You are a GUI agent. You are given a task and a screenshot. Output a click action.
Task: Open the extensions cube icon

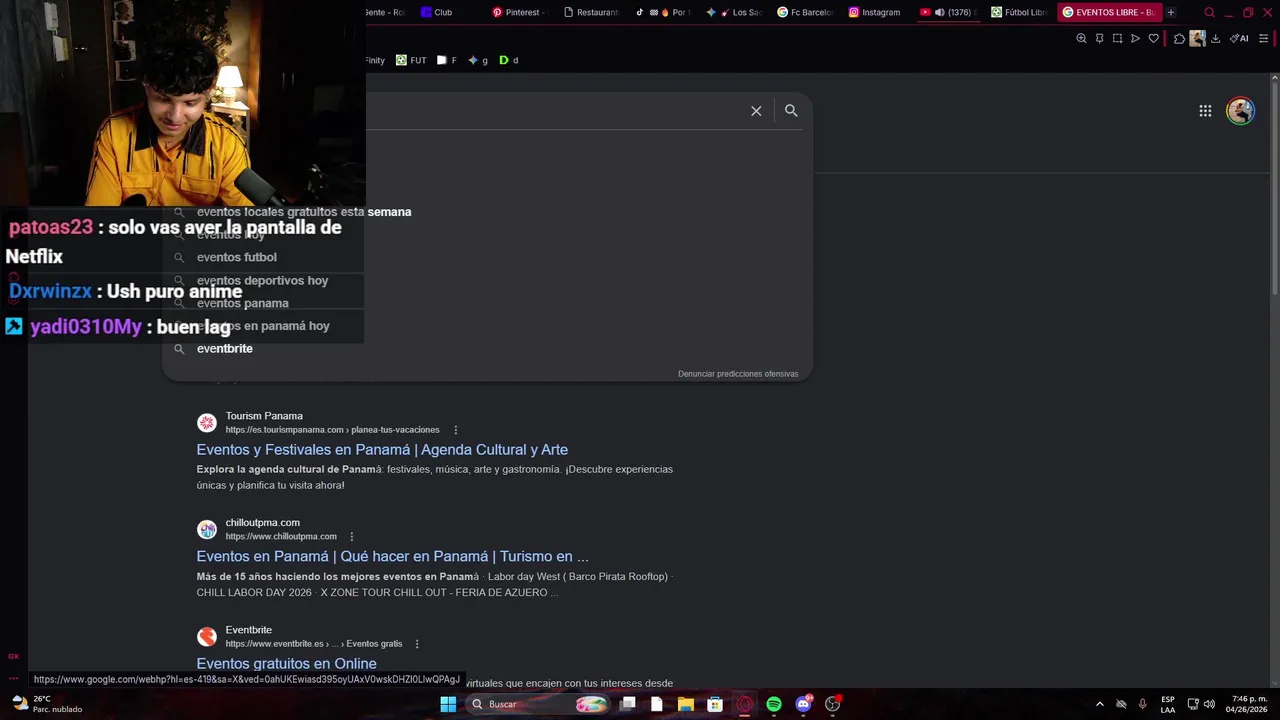[1179, 39]
